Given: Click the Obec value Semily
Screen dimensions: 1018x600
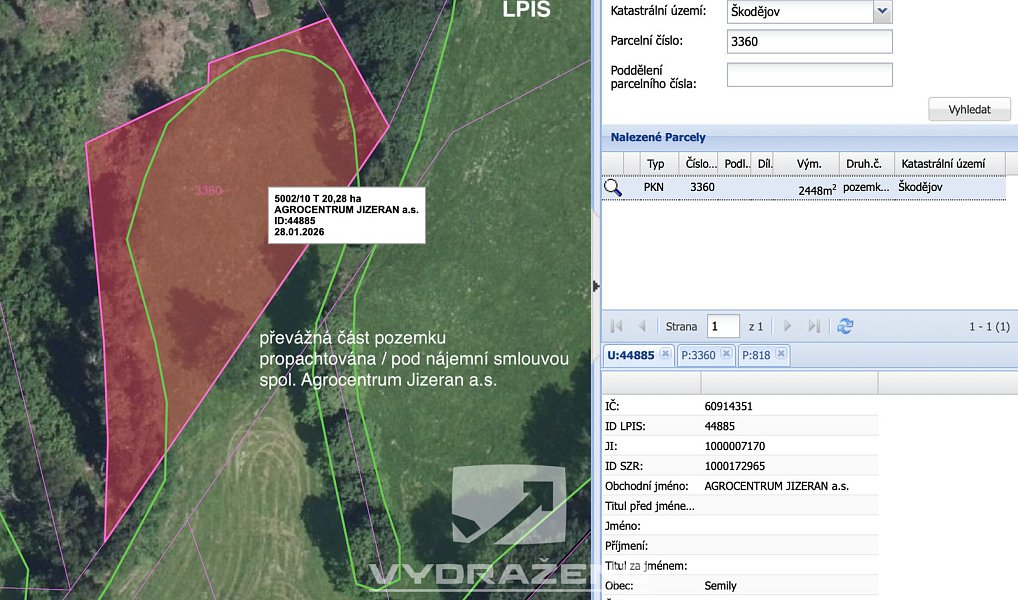Looking at the screenshot, I should click(x=720, y=586).
